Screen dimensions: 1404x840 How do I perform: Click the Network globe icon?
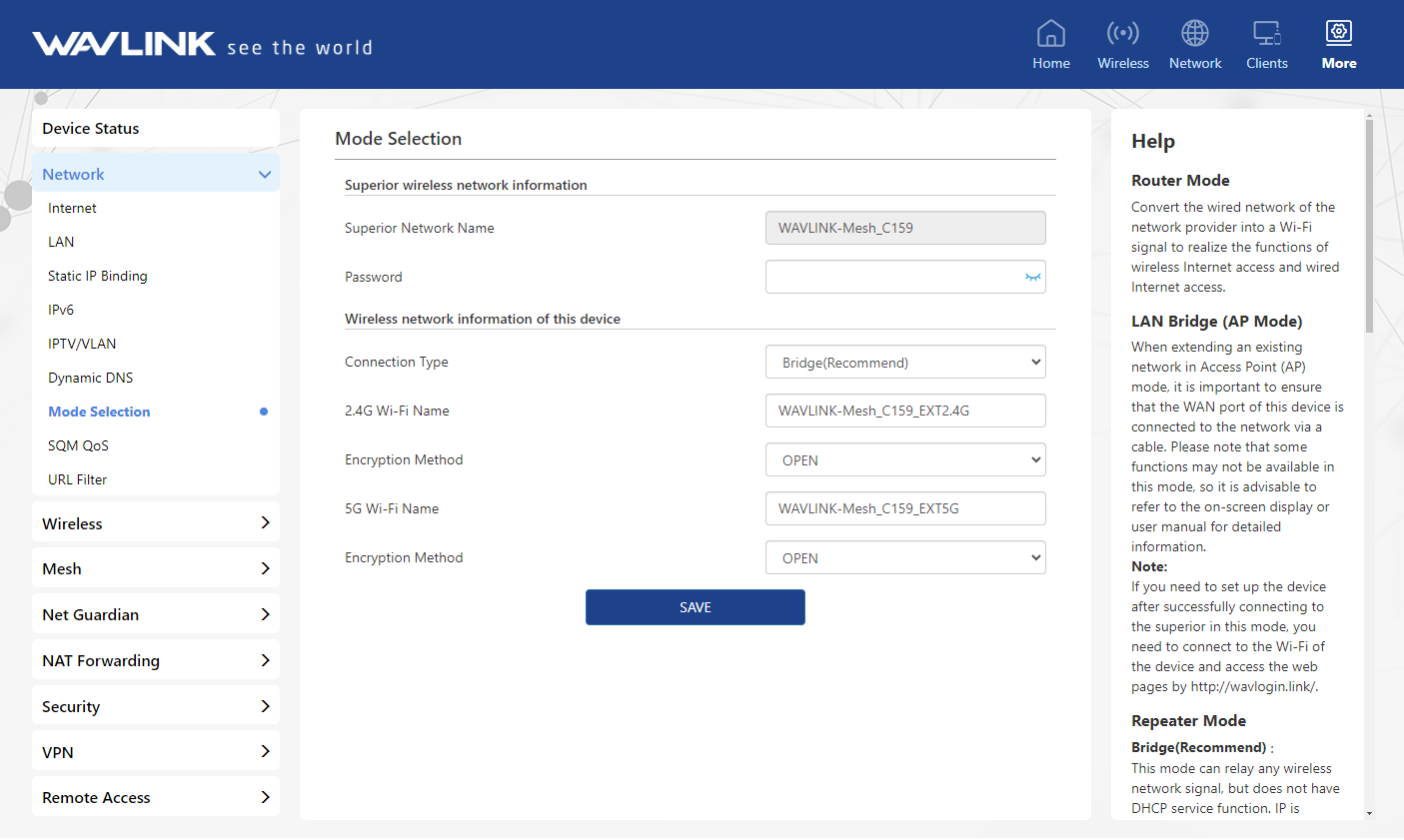pyautogui.click(x=1194, y=34)
